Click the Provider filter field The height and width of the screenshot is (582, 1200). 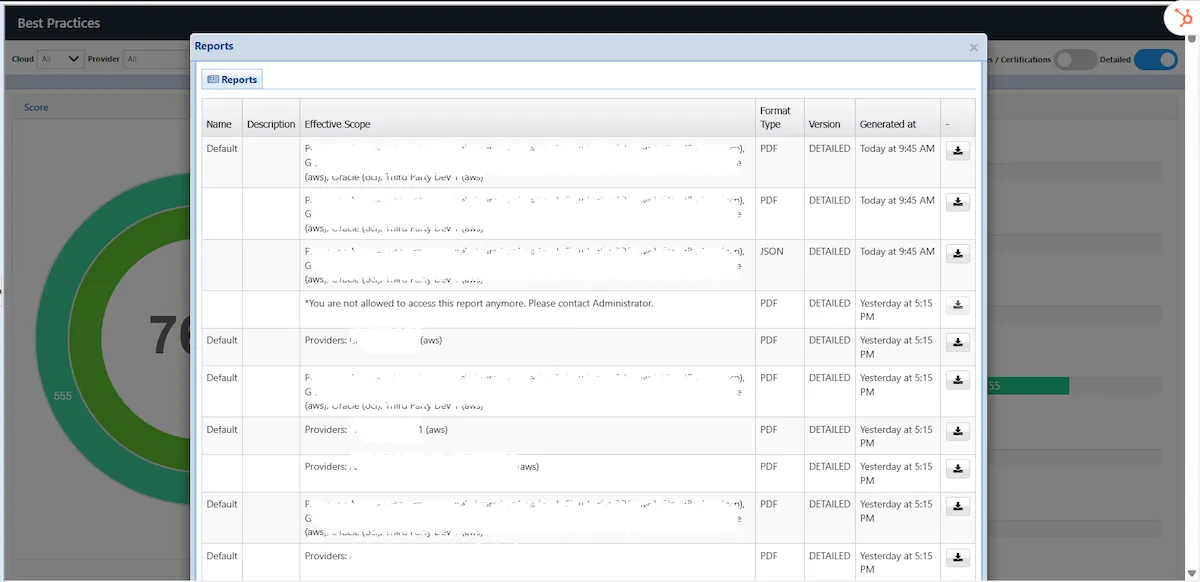156,59
